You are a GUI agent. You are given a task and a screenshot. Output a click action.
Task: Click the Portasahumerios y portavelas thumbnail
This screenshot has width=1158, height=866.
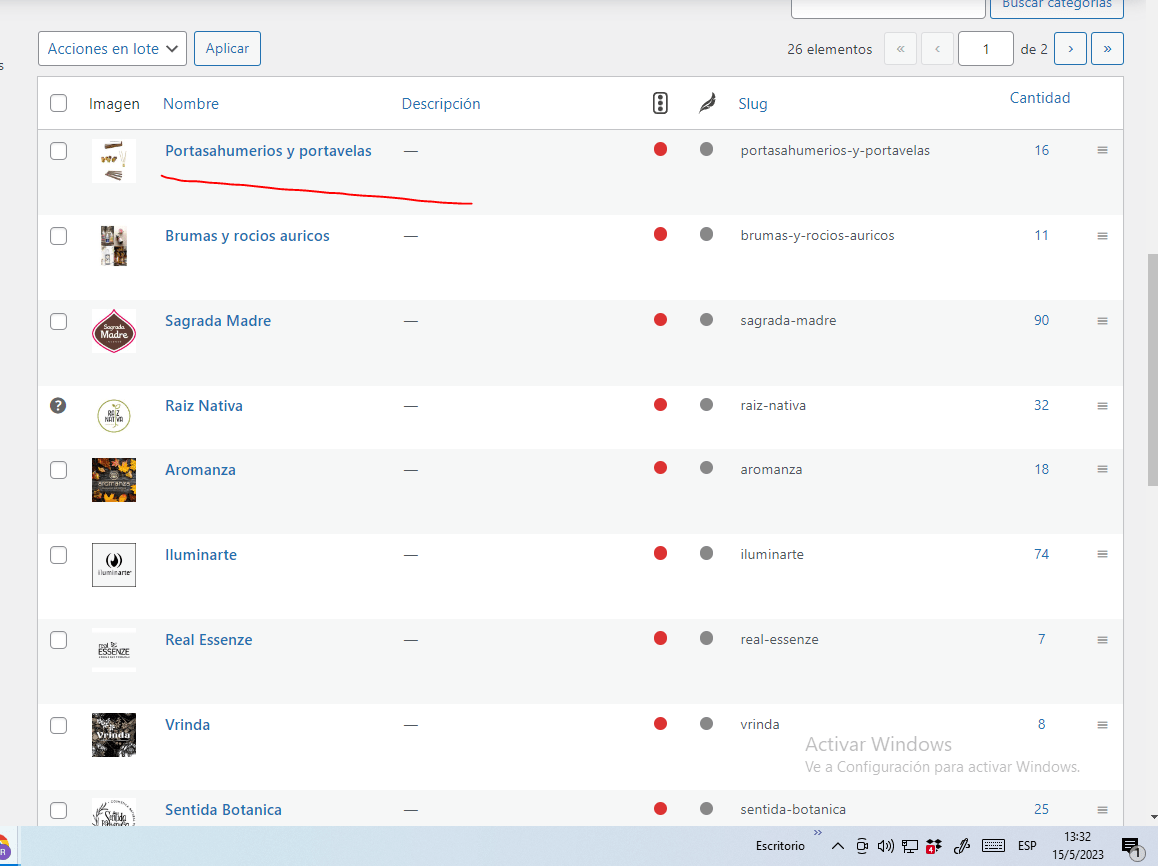[114, 161]
